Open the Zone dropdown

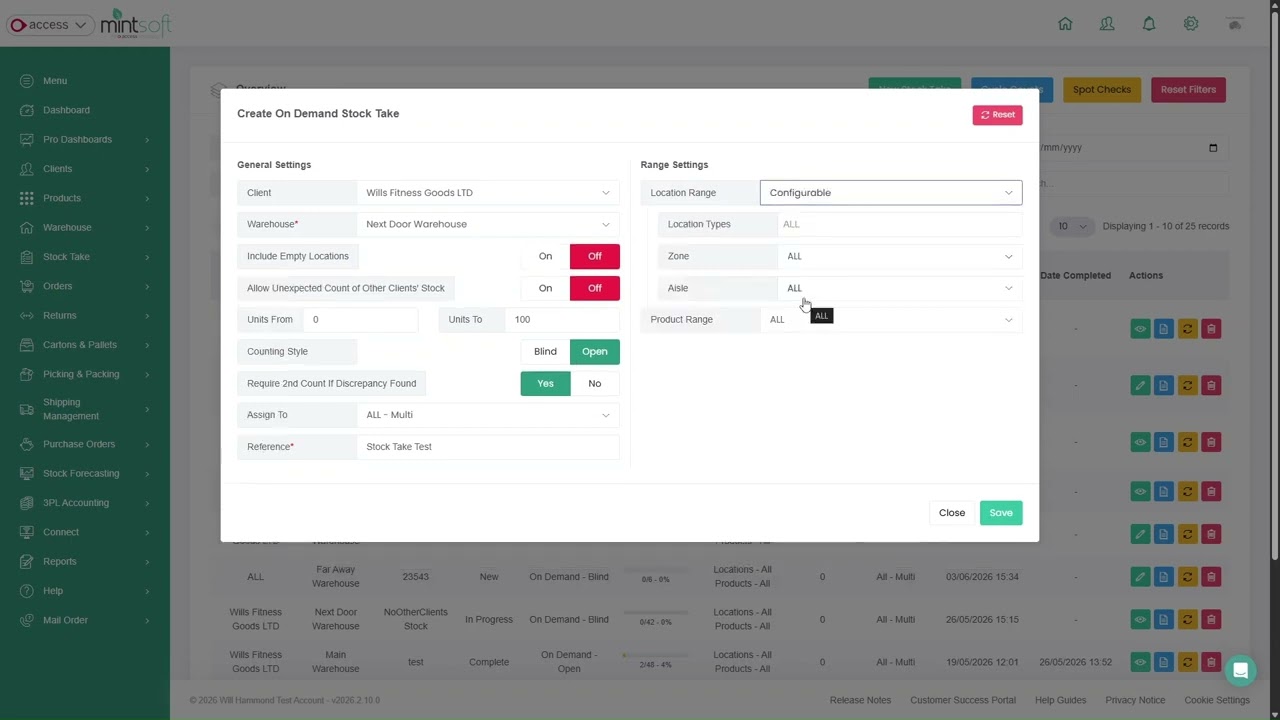[x=900, y=256]
